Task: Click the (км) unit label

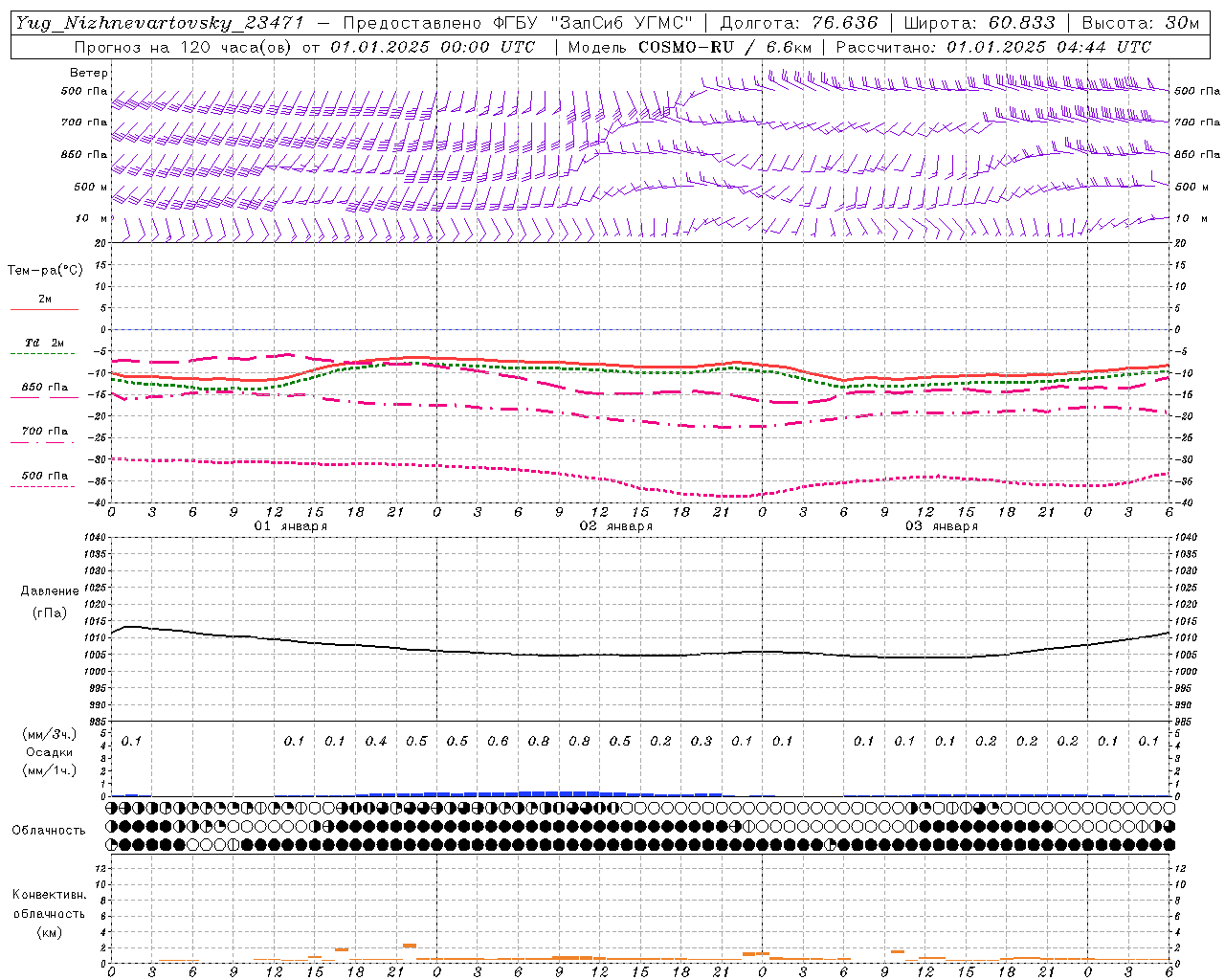Action: [49, 932]
